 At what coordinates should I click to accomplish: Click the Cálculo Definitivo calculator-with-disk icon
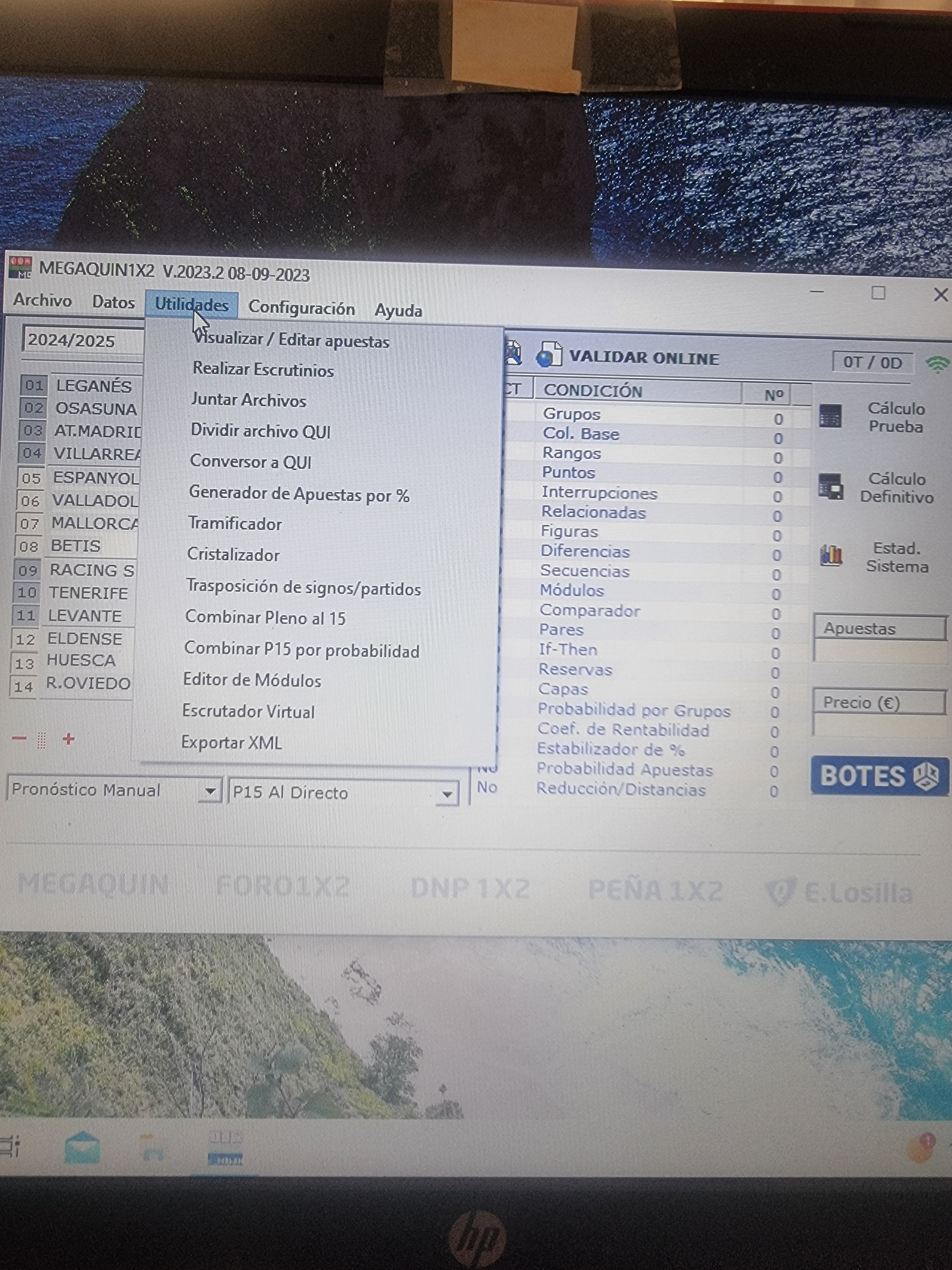point(830,487)
